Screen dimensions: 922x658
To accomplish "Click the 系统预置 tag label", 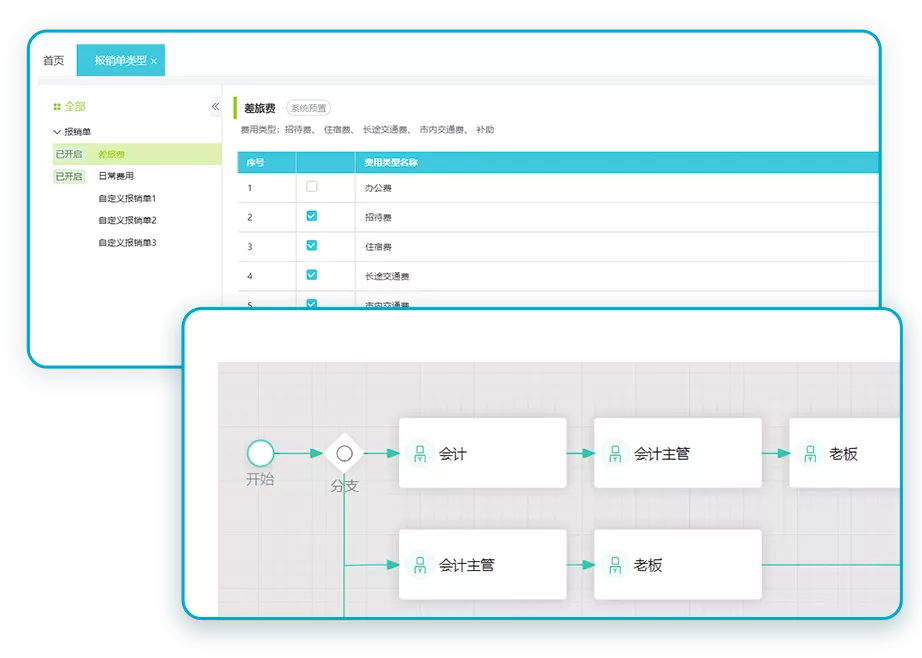I will point(308,108).
